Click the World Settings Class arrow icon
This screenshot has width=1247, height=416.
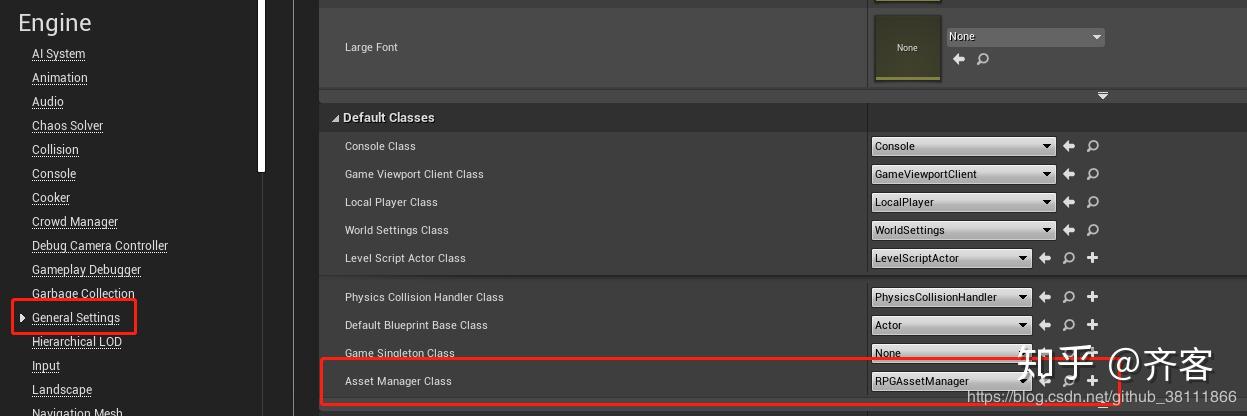tap(1069, 230)
